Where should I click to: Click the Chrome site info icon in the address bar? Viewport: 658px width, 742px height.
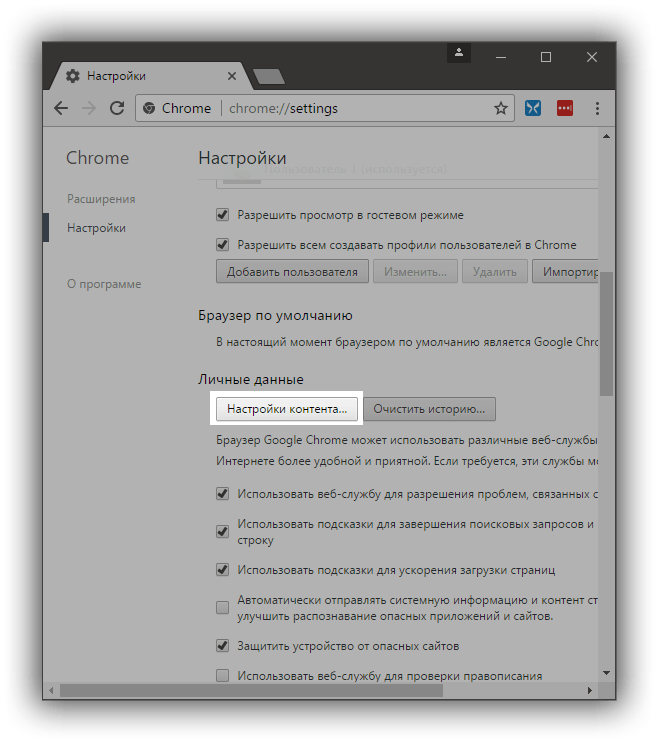point(149,108)
